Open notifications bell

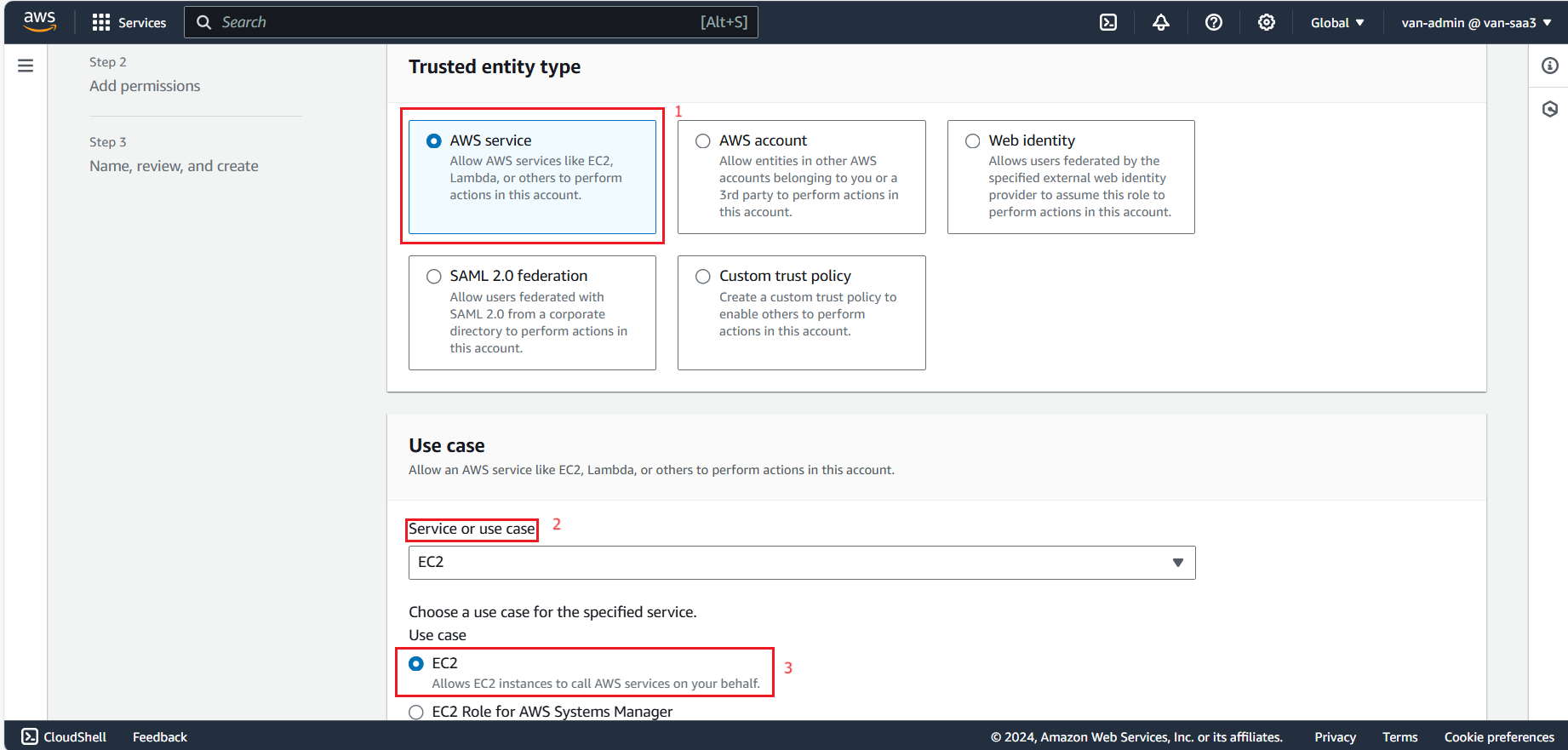[x=1161, y=22]
